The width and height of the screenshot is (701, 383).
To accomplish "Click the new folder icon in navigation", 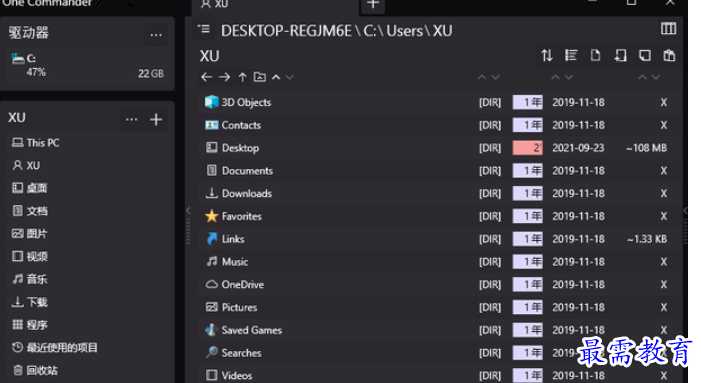I will 259,77.
